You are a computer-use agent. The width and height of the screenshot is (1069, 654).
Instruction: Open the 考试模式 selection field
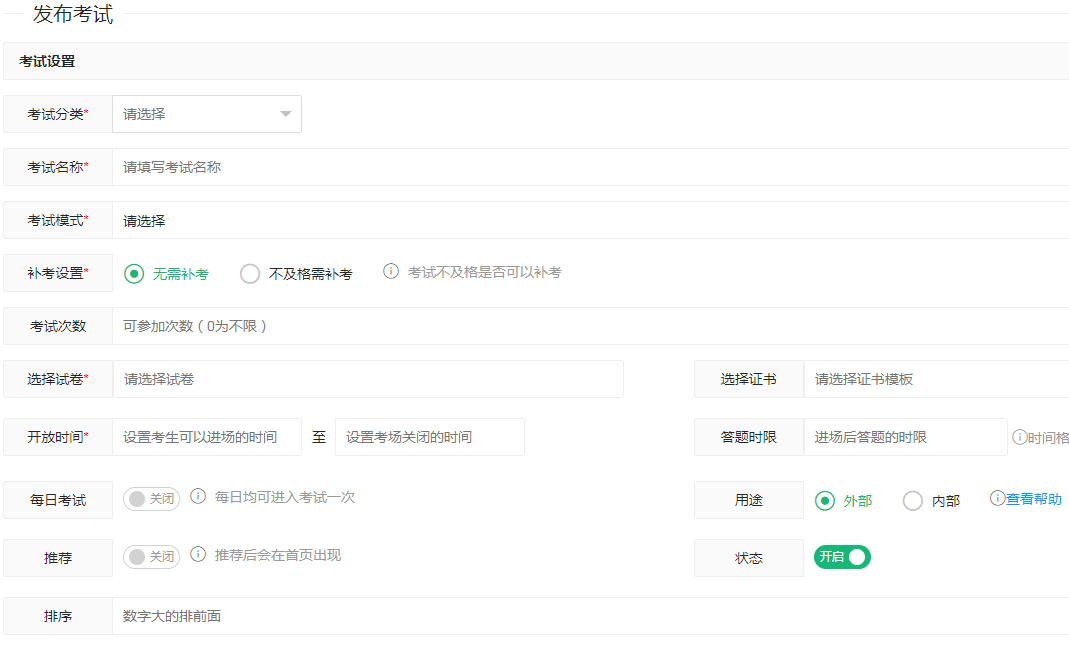(590, 221)
